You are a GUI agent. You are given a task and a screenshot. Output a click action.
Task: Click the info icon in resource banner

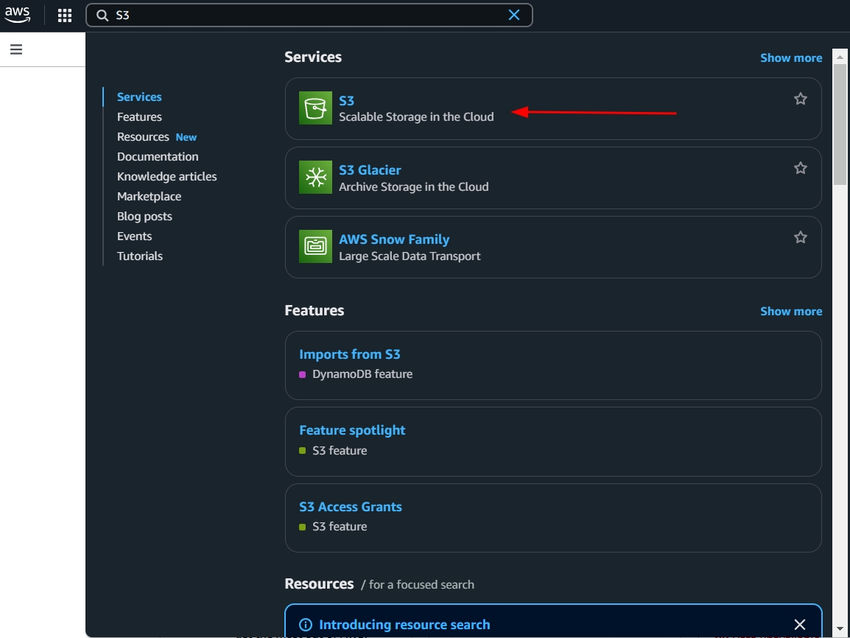[306, 625]
